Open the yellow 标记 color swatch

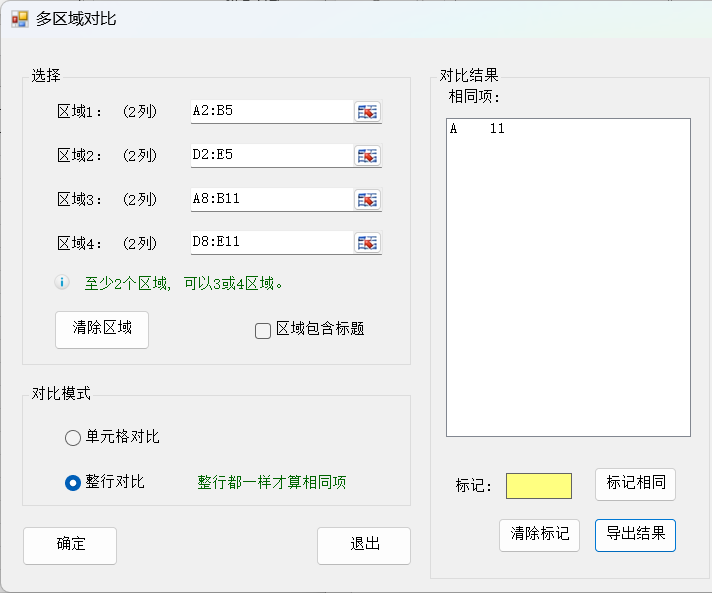tap(539, 486)
